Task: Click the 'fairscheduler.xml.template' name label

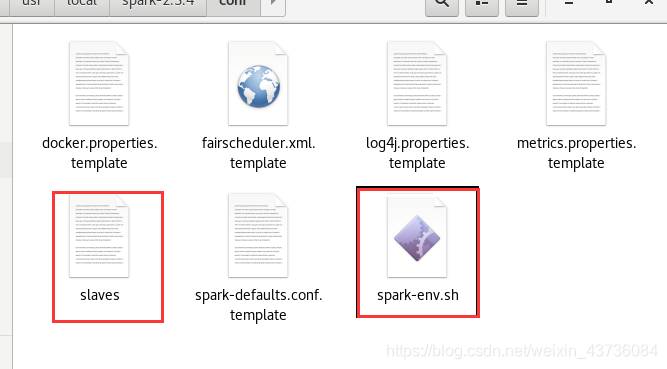Action: [x=258, y=153]
